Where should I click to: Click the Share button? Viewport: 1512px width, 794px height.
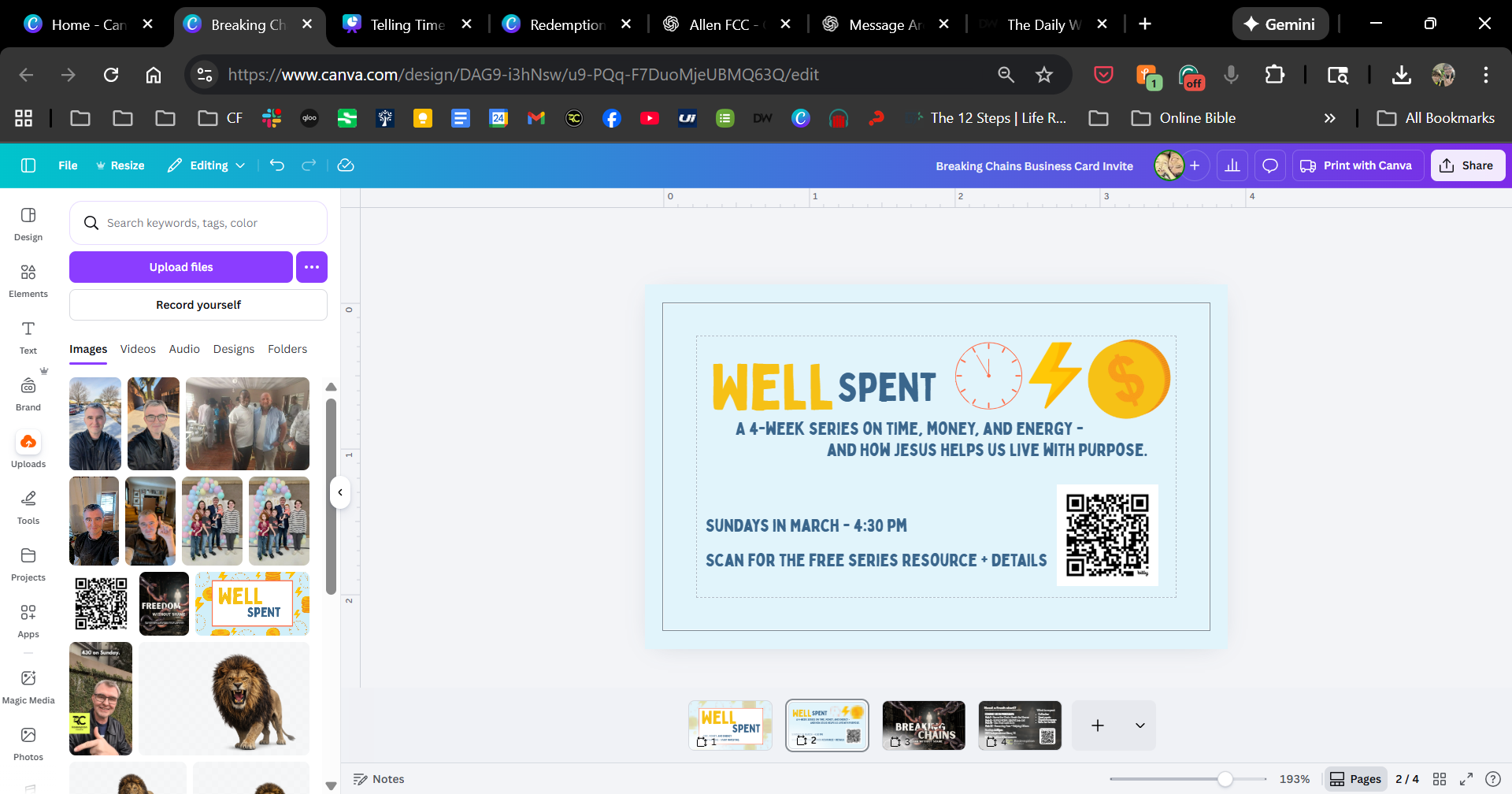(x=1467, y=165)
